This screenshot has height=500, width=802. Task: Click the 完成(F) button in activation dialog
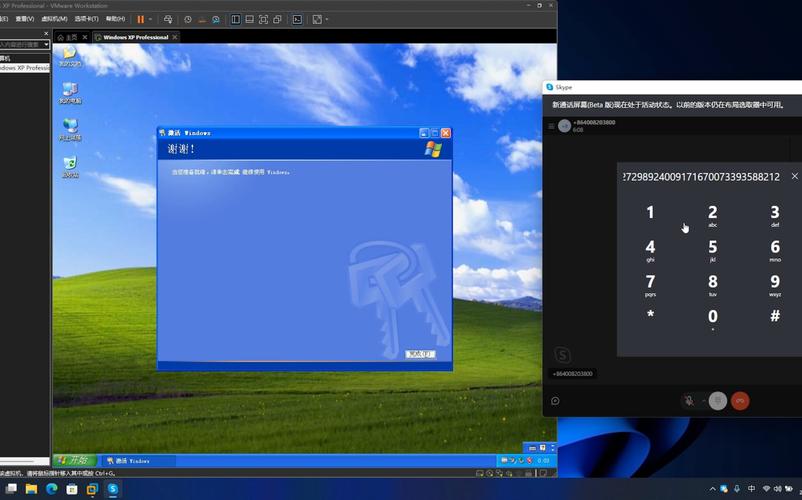point(420,354)
